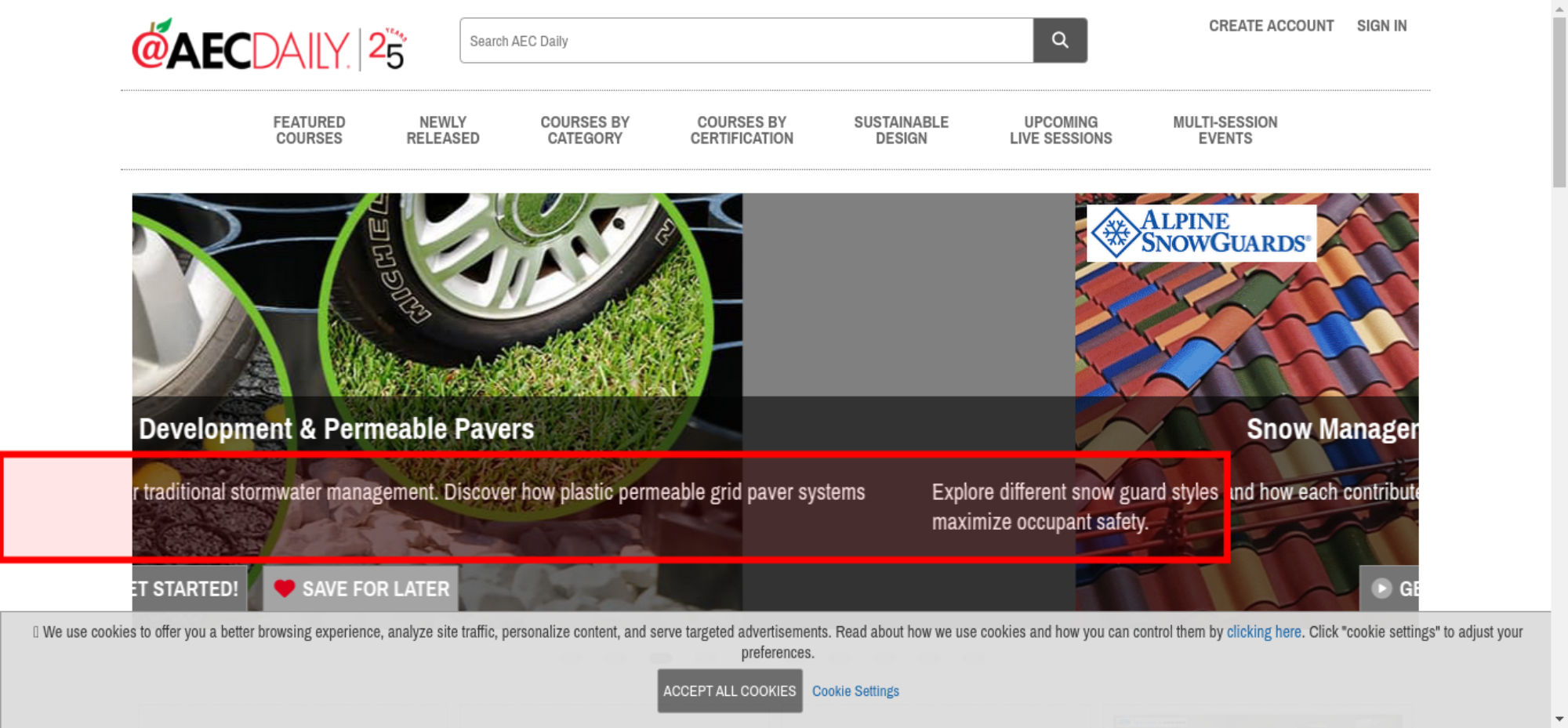Click the magnifying glass search button
This screenshot has height=728, width=1568.
click(x=1059, y=41)
